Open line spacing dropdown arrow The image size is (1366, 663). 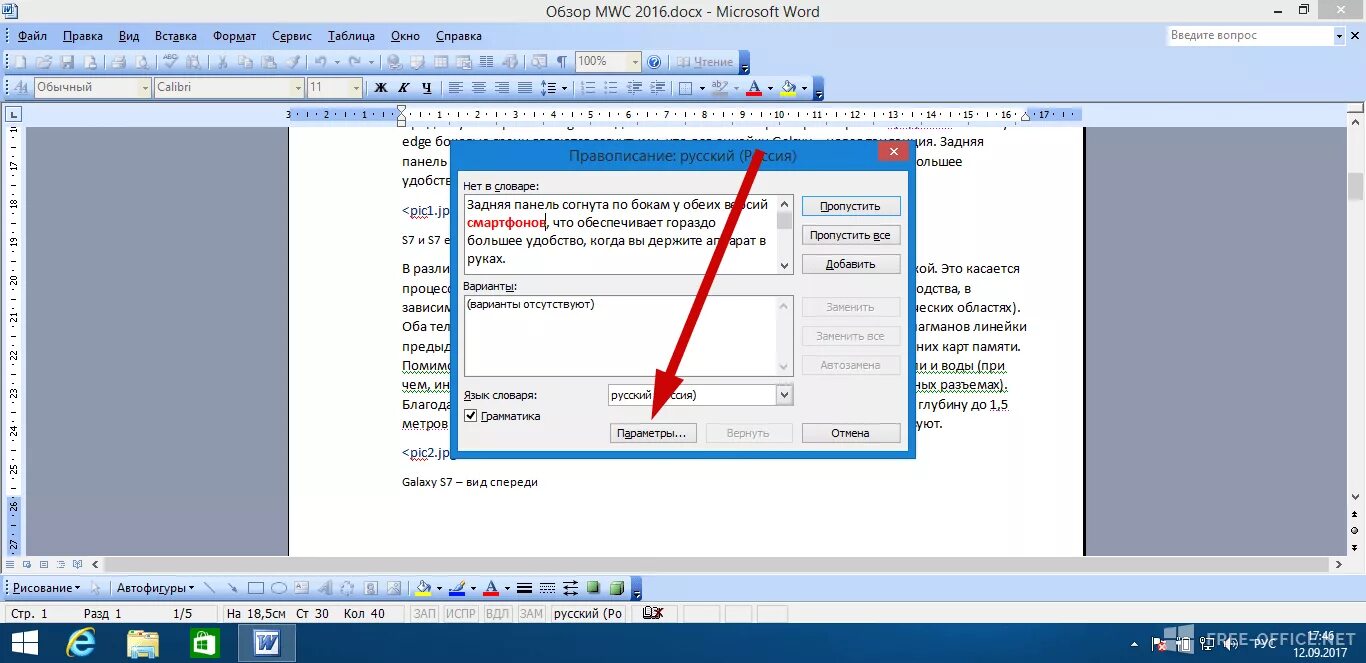pyautogui.click(x=565, y=87)
